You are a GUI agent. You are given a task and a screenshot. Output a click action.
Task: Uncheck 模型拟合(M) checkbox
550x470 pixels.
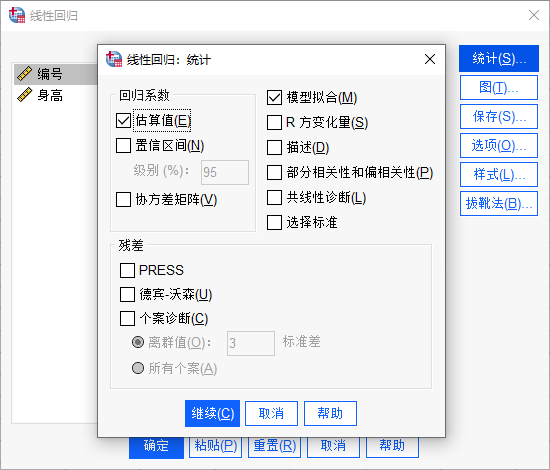pos(274,98)
